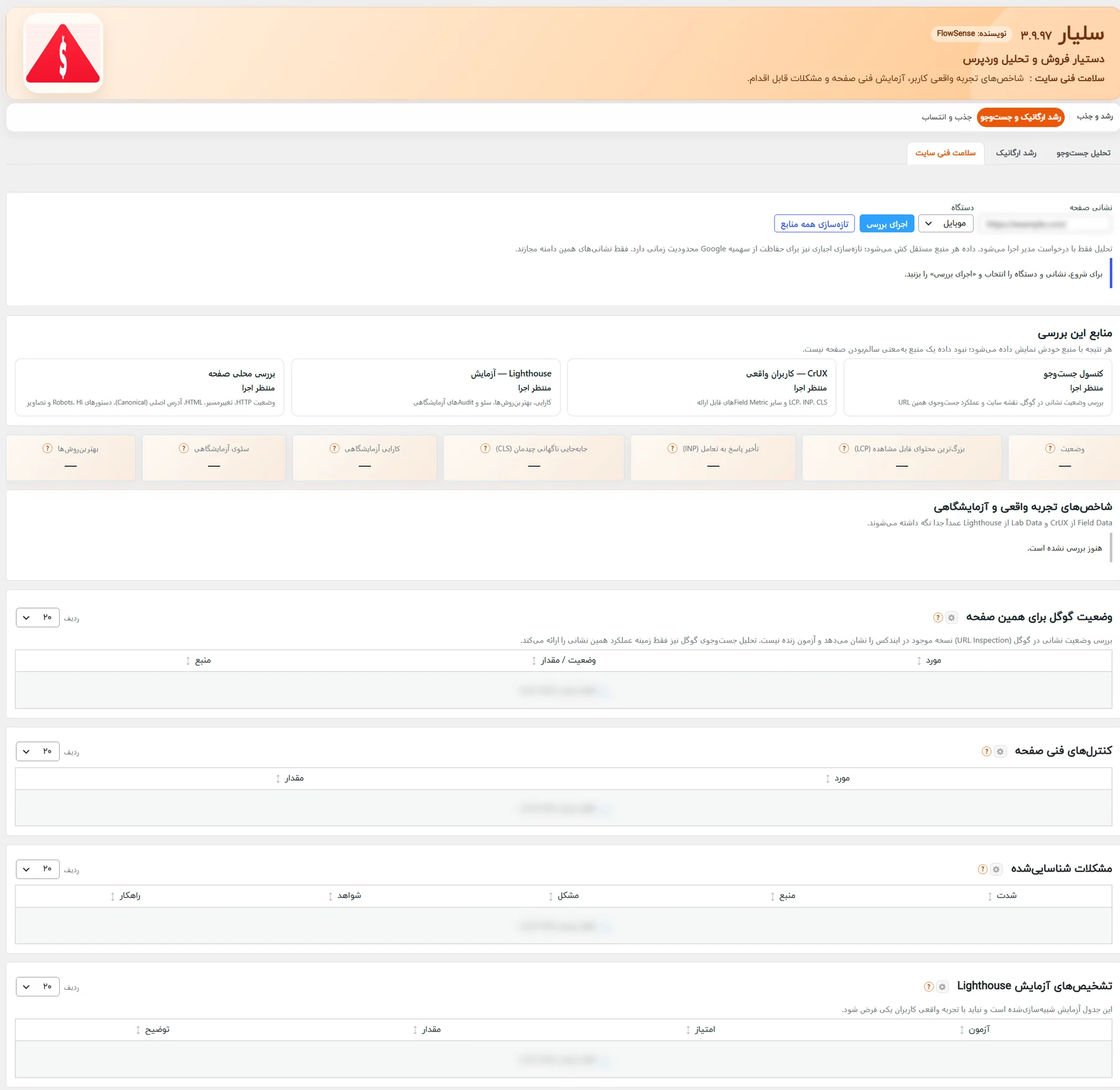The height and width of the screenshot is (1090, 1120).
Task: Select the Lighthouse — آزمایش source card
Action: 426,387
